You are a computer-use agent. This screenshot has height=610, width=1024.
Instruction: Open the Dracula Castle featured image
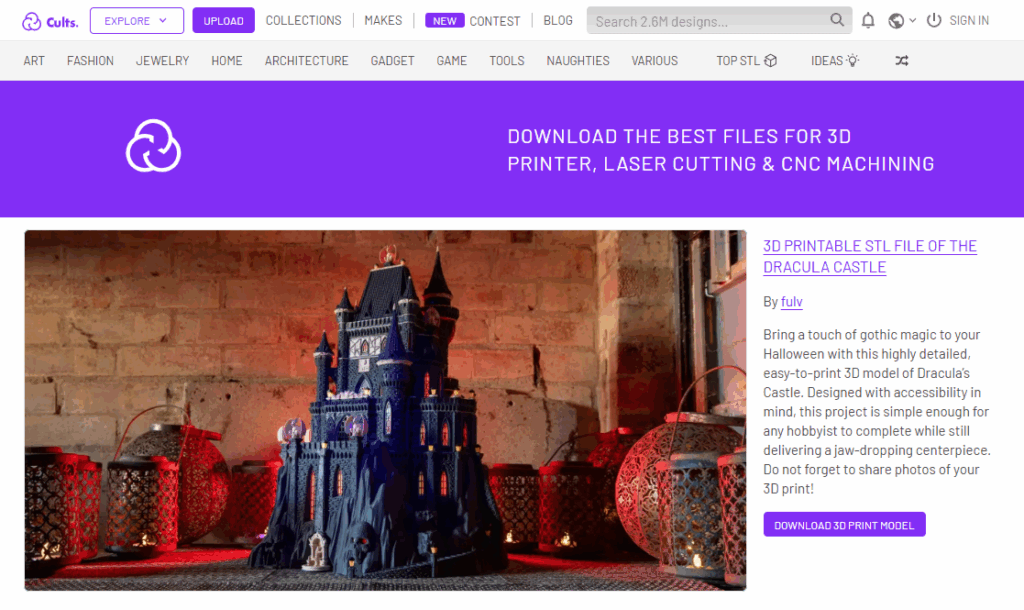(385, 410)
